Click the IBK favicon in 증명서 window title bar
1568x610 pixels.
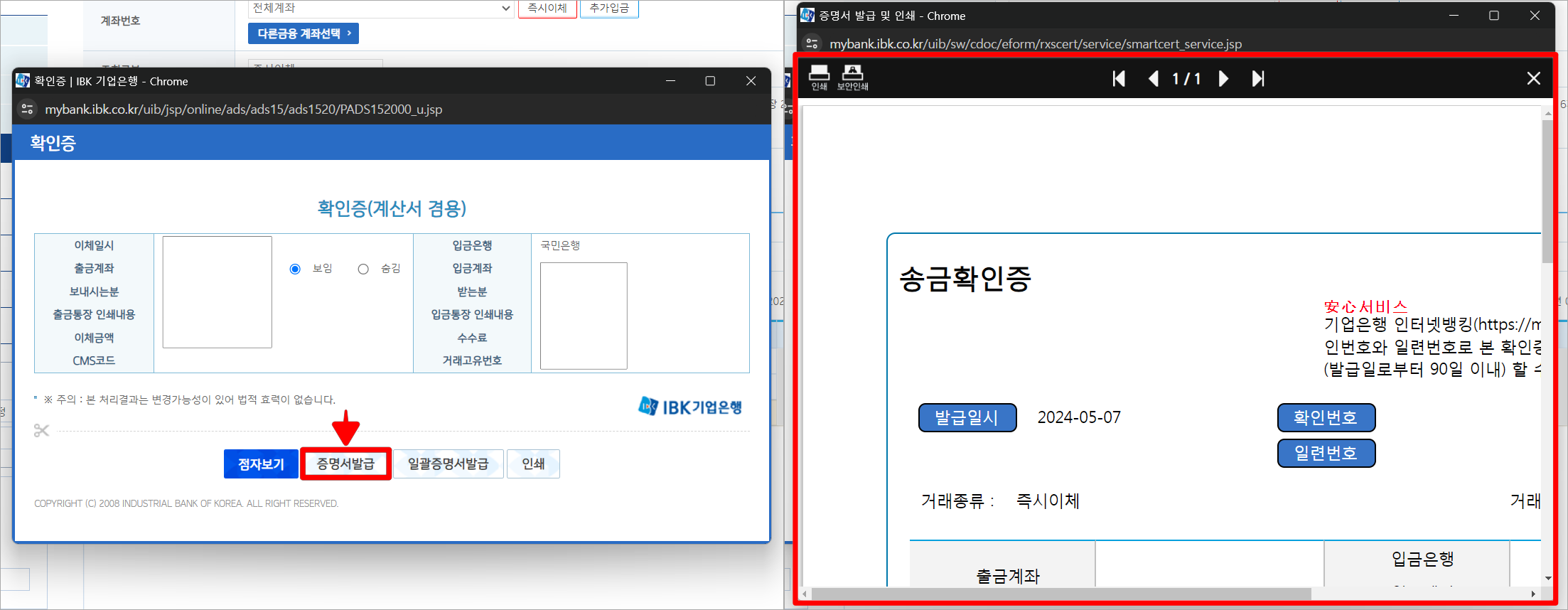(807, 16)
